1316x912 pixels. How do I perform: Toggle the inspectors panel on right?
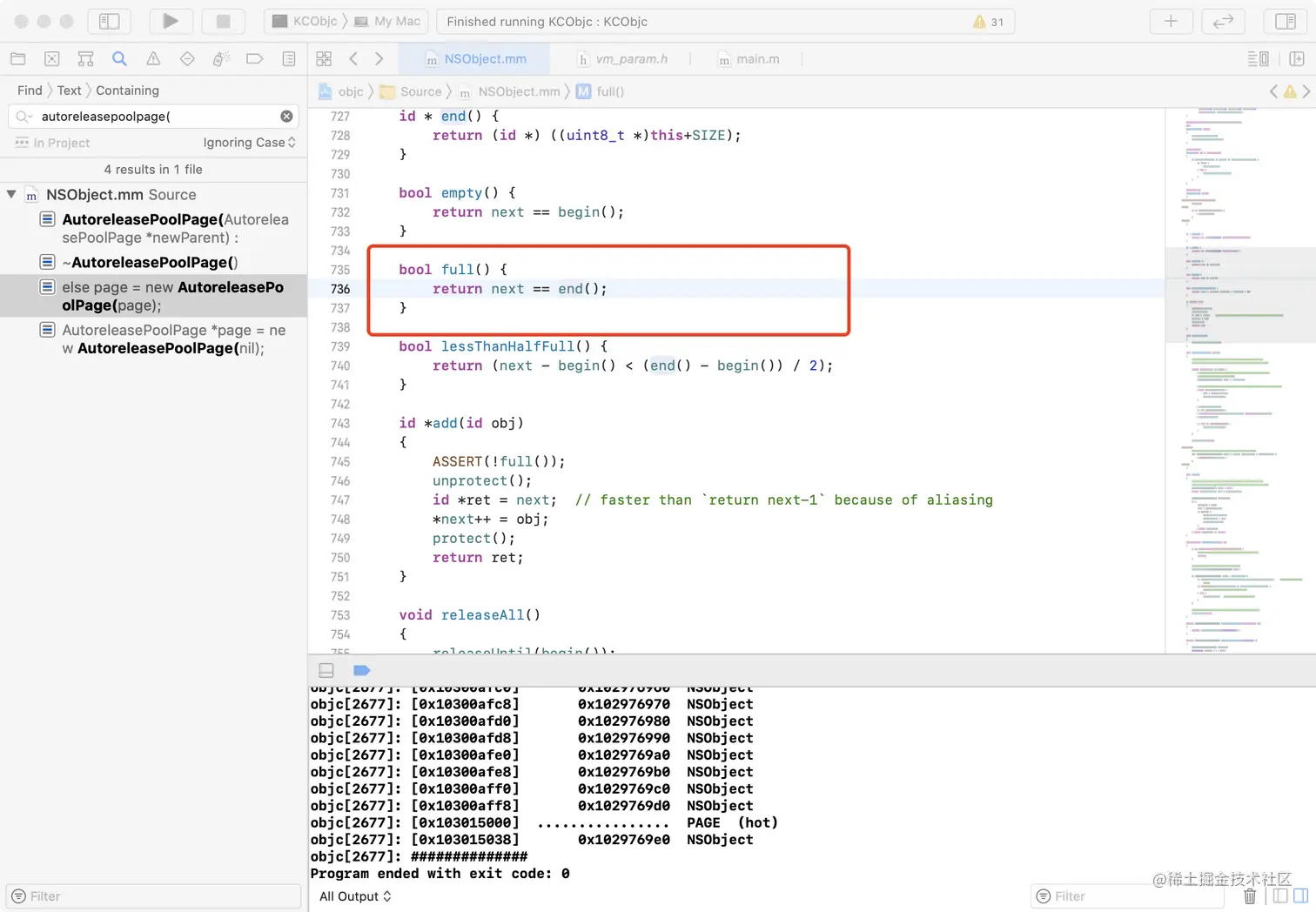1285,21
